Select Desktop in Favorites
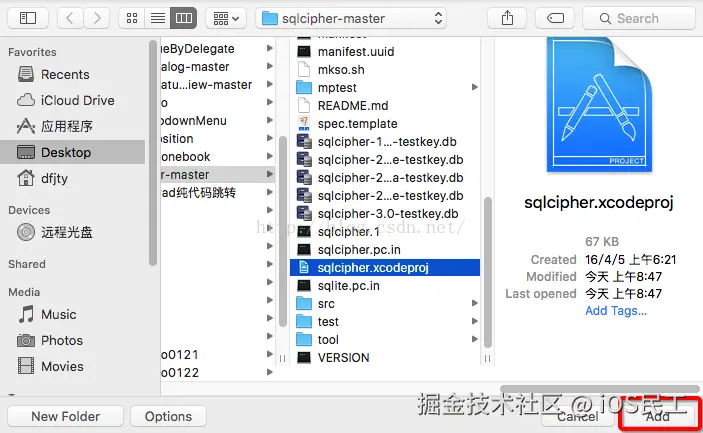The height and width of the screenshot is (433, 703). (x=73, y=152)
